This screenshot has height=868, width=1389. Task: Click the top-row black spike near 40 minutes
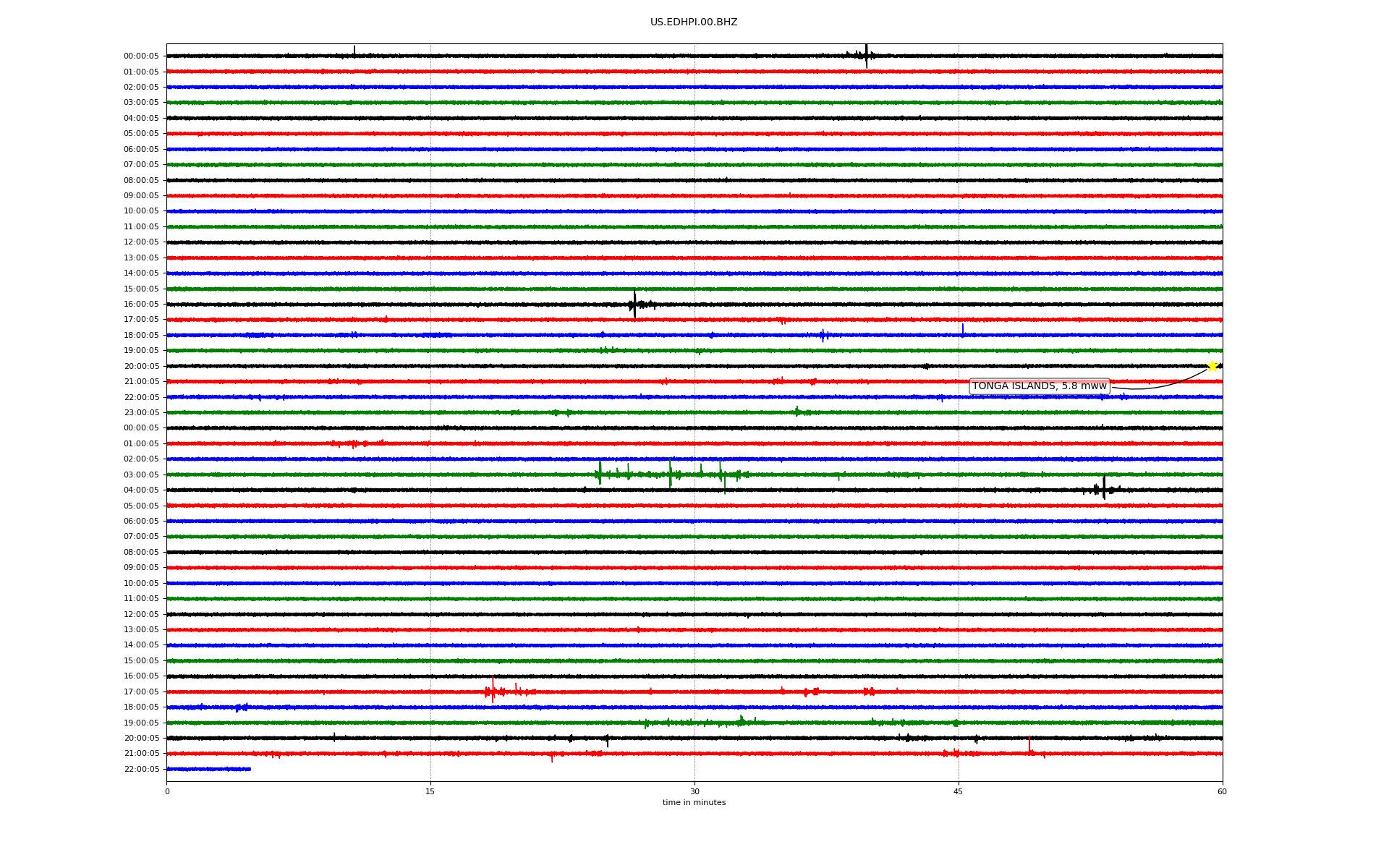point(866,56)
